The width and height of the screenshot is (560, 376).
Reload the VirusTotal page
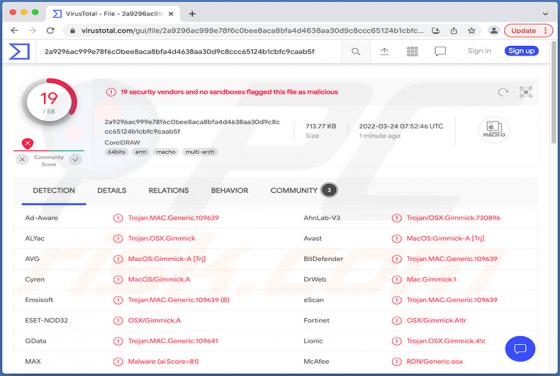coord(50,31)
